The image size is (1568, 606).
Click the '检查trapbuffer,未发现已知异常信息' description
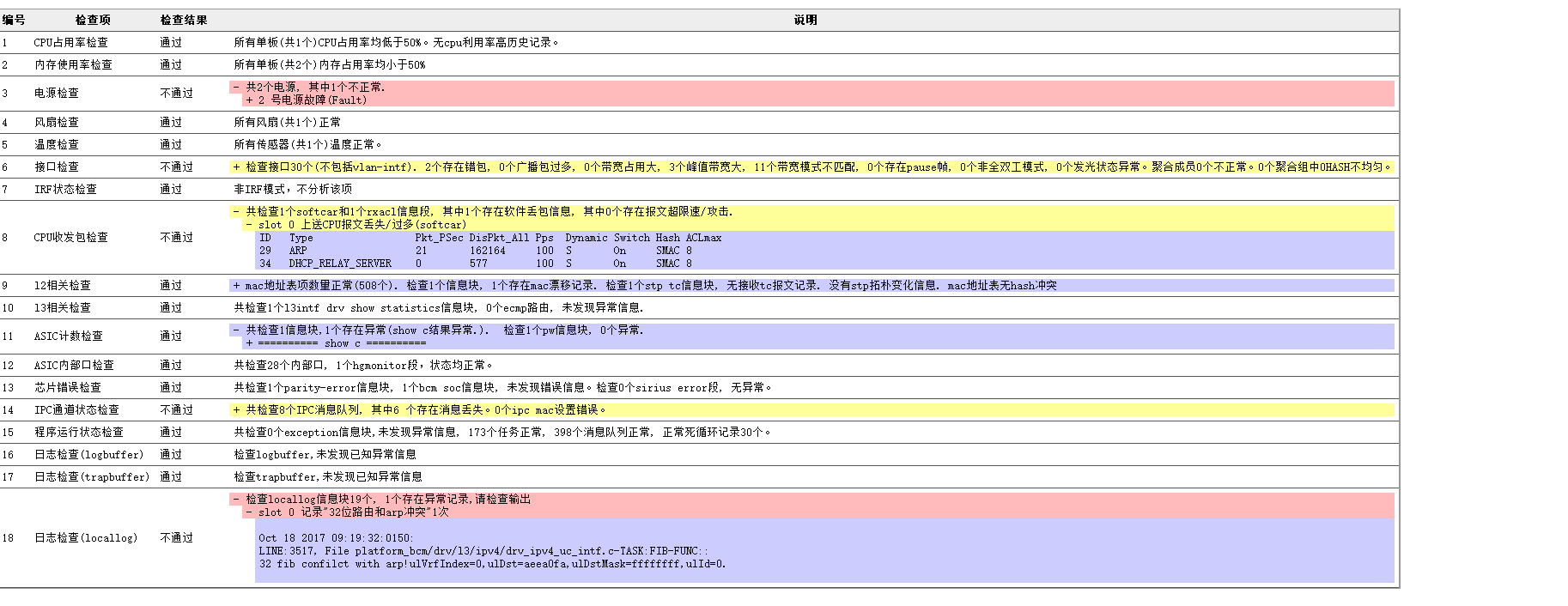(328, 476)
